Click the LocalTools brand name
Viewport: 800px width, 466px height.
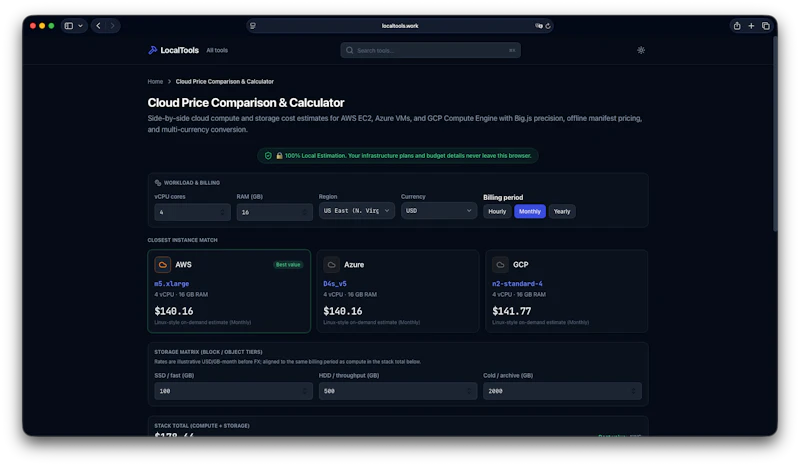(180, 50)
